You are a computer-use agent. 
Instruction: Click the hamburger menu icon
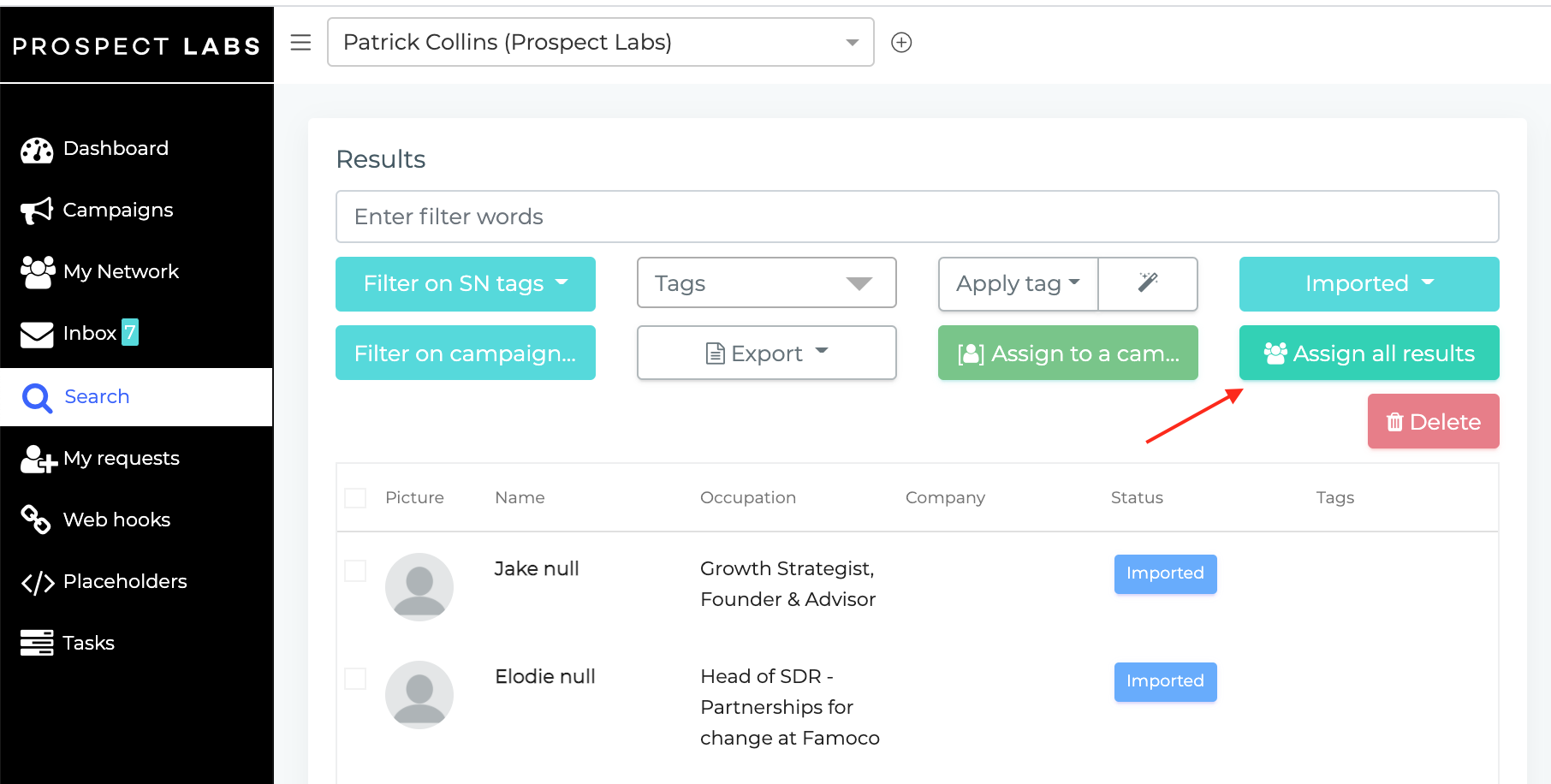(300, 42)
